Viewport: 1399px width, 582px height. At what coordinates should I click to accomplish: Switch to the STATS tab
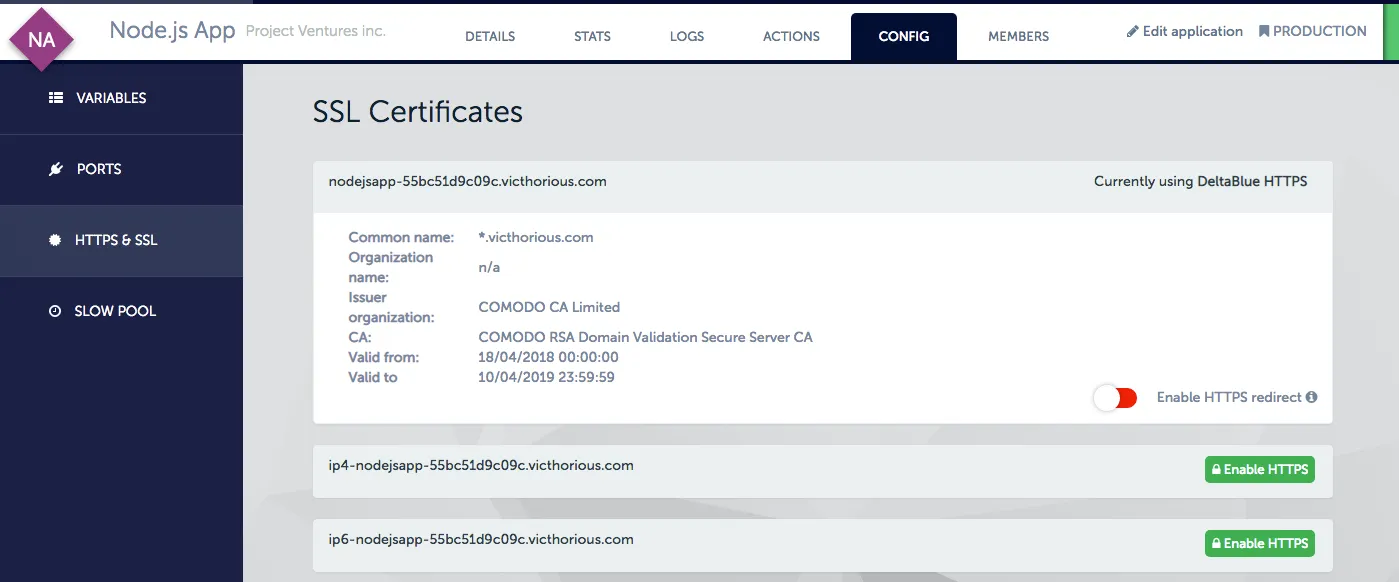pos(592,36)
